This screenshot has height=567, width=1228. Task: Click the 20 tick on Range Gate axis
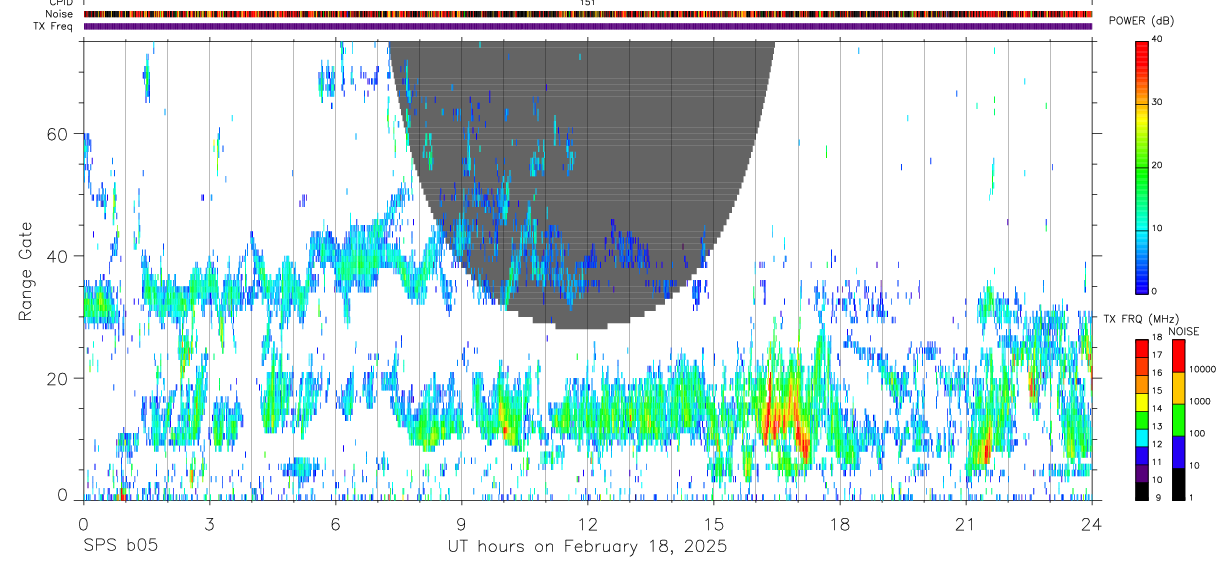pos(58,378)
